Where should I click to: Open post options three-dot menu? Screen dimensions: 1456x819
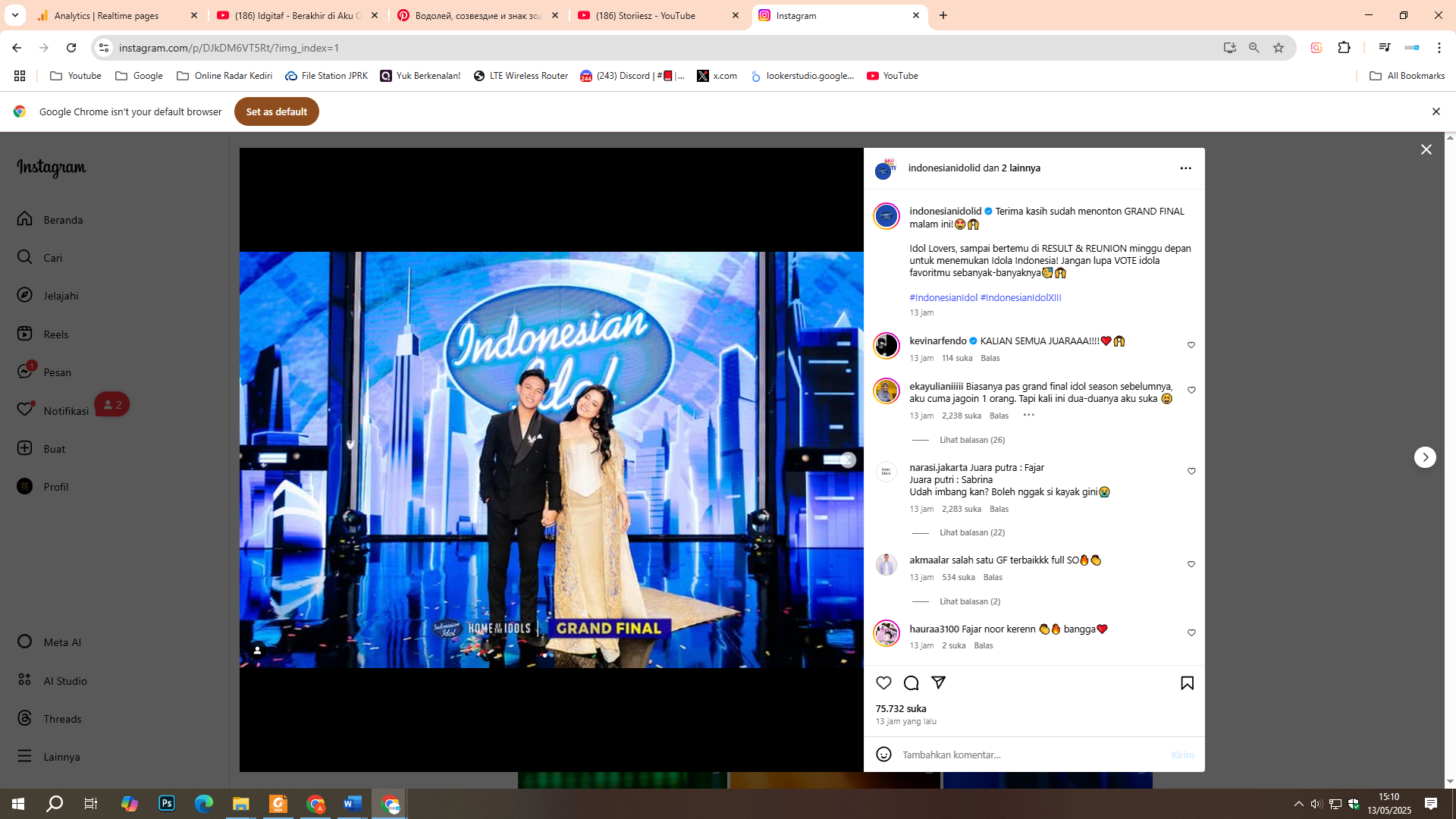click(1185, 168)
